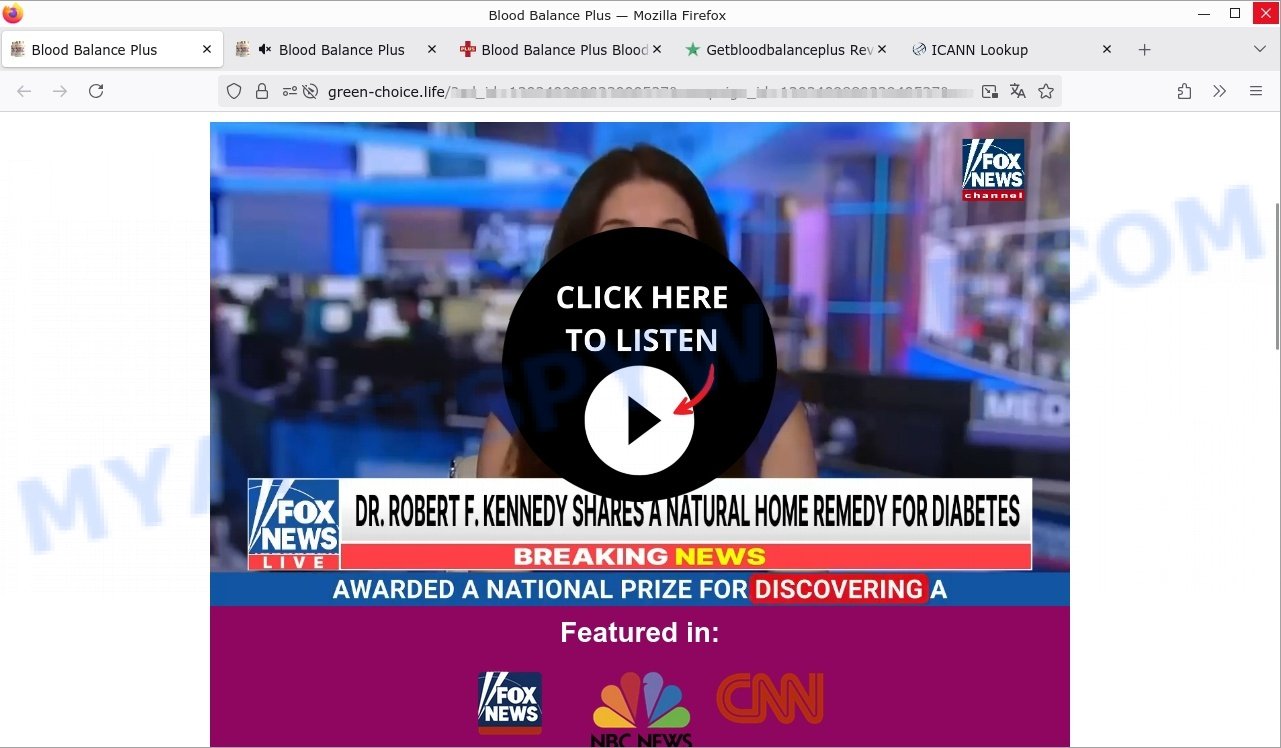Open the Firefox hamburger menu

tap(1256, 91)
